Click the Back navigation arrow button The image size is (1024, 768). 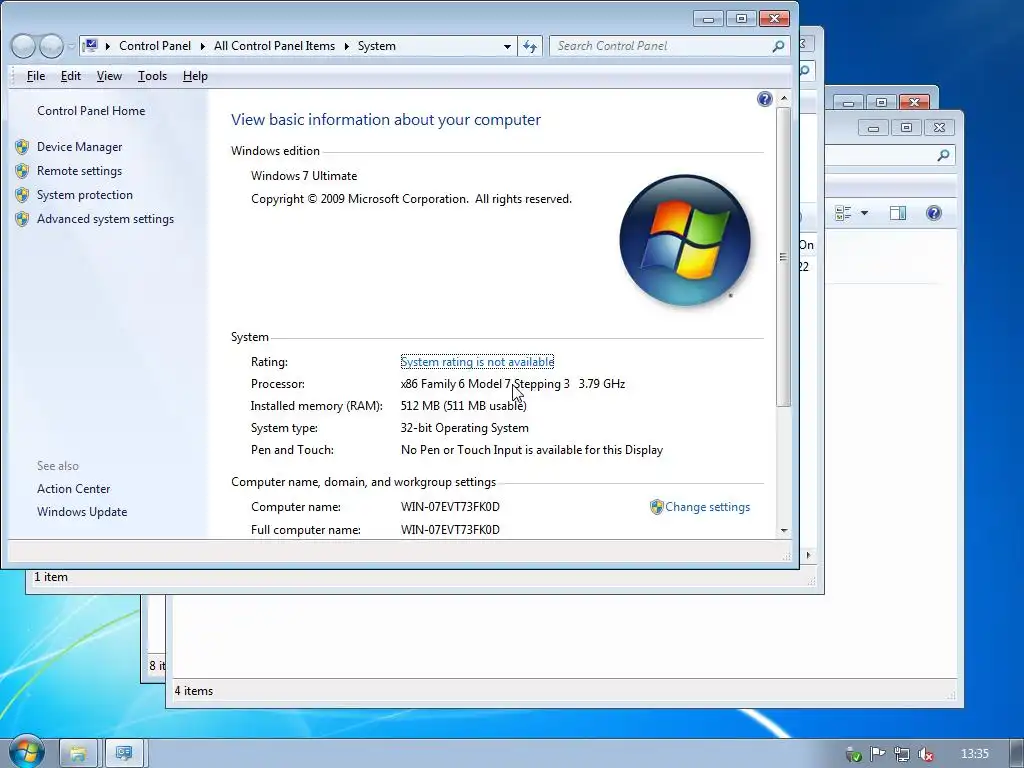point(23,46)
